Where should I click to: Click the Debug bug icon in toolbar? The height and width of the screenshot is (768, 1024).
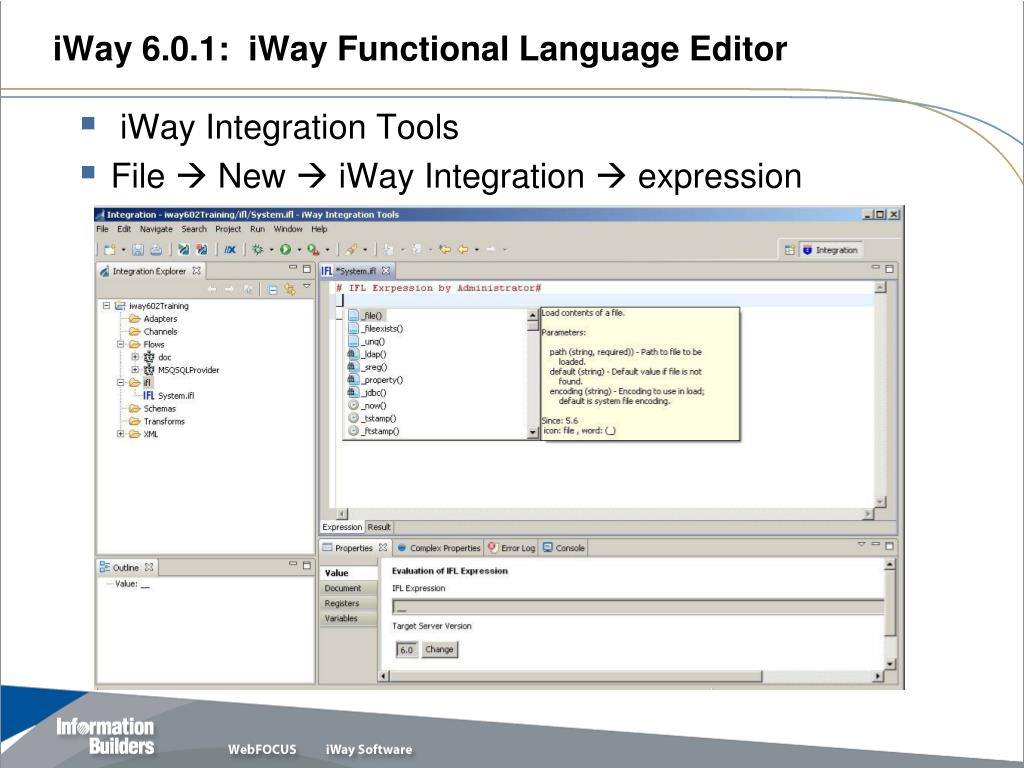pos(258,249)
